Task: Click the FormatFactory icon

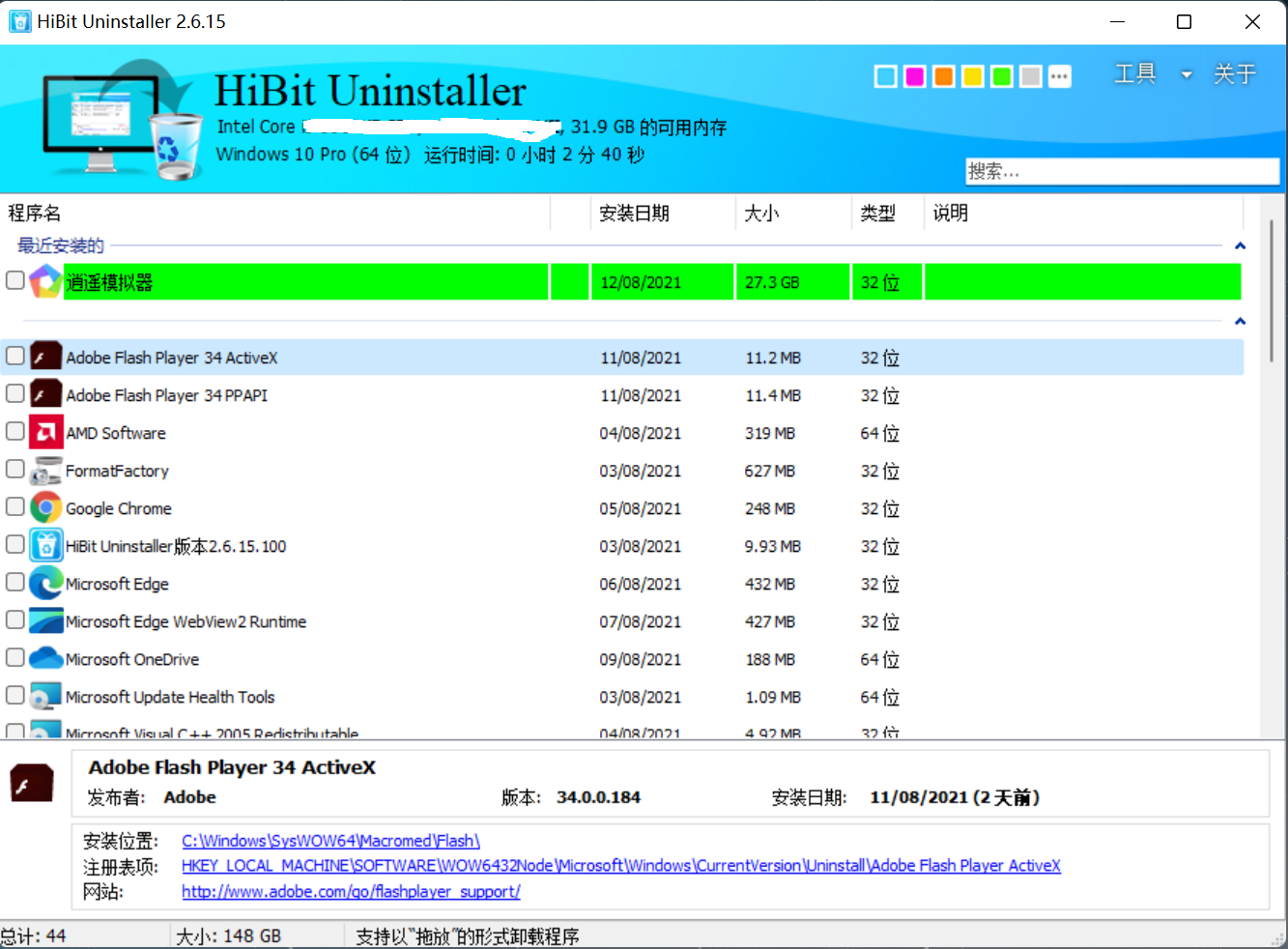Action: (45, 470)
